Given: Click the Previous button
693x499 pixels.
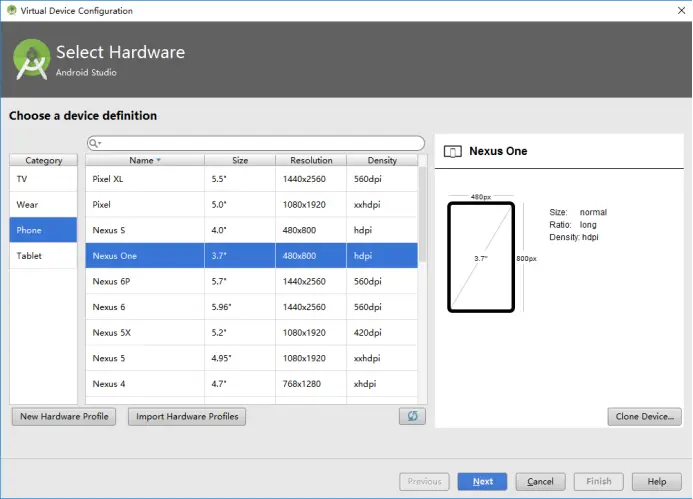Looking at the screenshot, I should point(424,481).
